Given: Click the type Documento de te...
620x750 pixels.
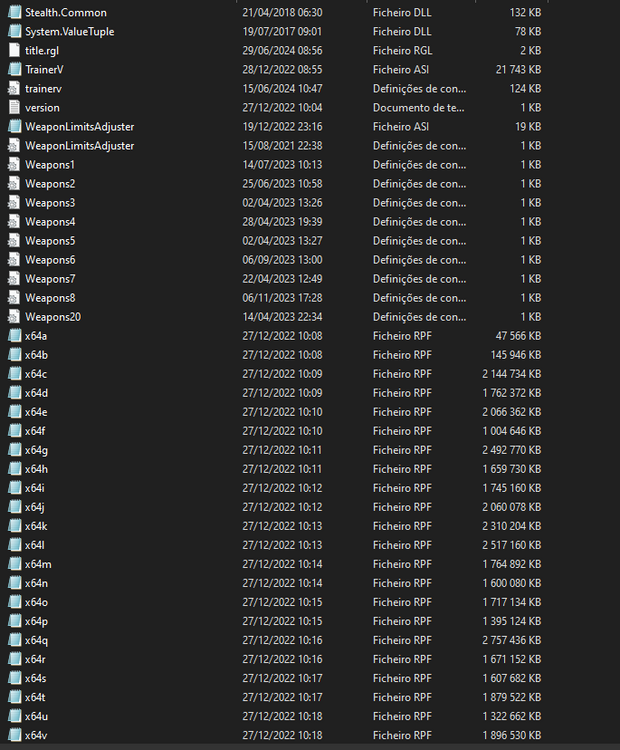Looking at the screenshot, I should coord(419,108).
